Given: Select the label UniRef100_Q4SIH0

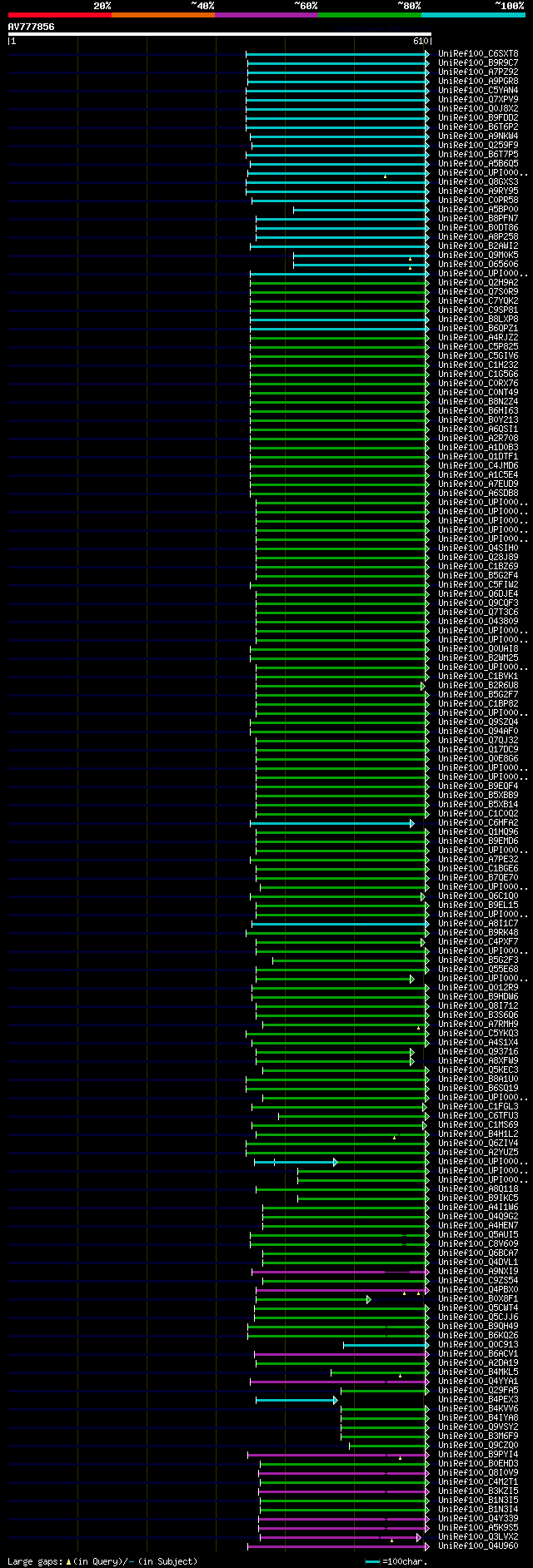Looking at the screenshot, I should coord(478,548).
